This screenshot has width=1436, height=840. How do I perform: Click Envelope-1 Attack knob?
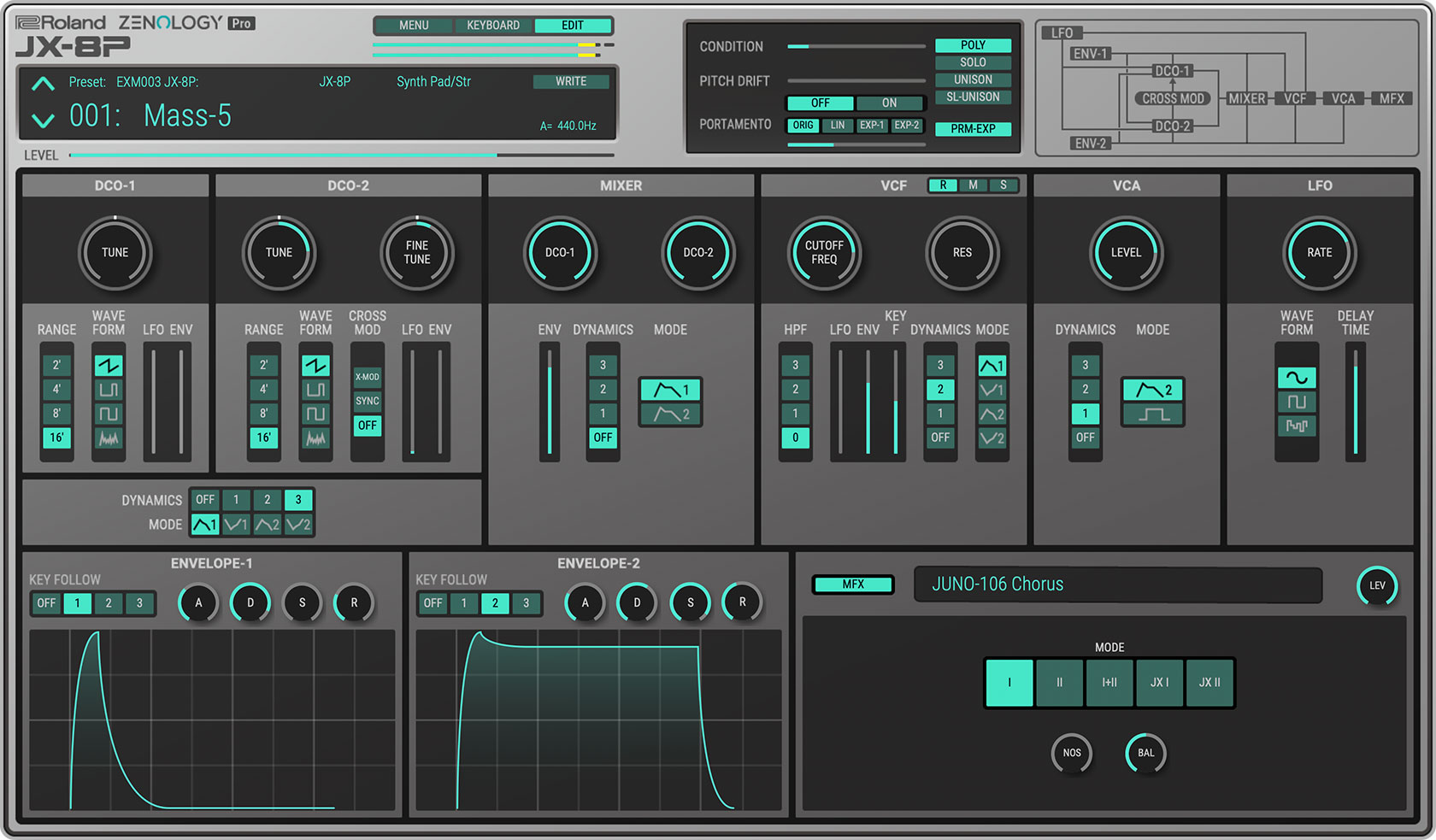(x=198, y=602)
